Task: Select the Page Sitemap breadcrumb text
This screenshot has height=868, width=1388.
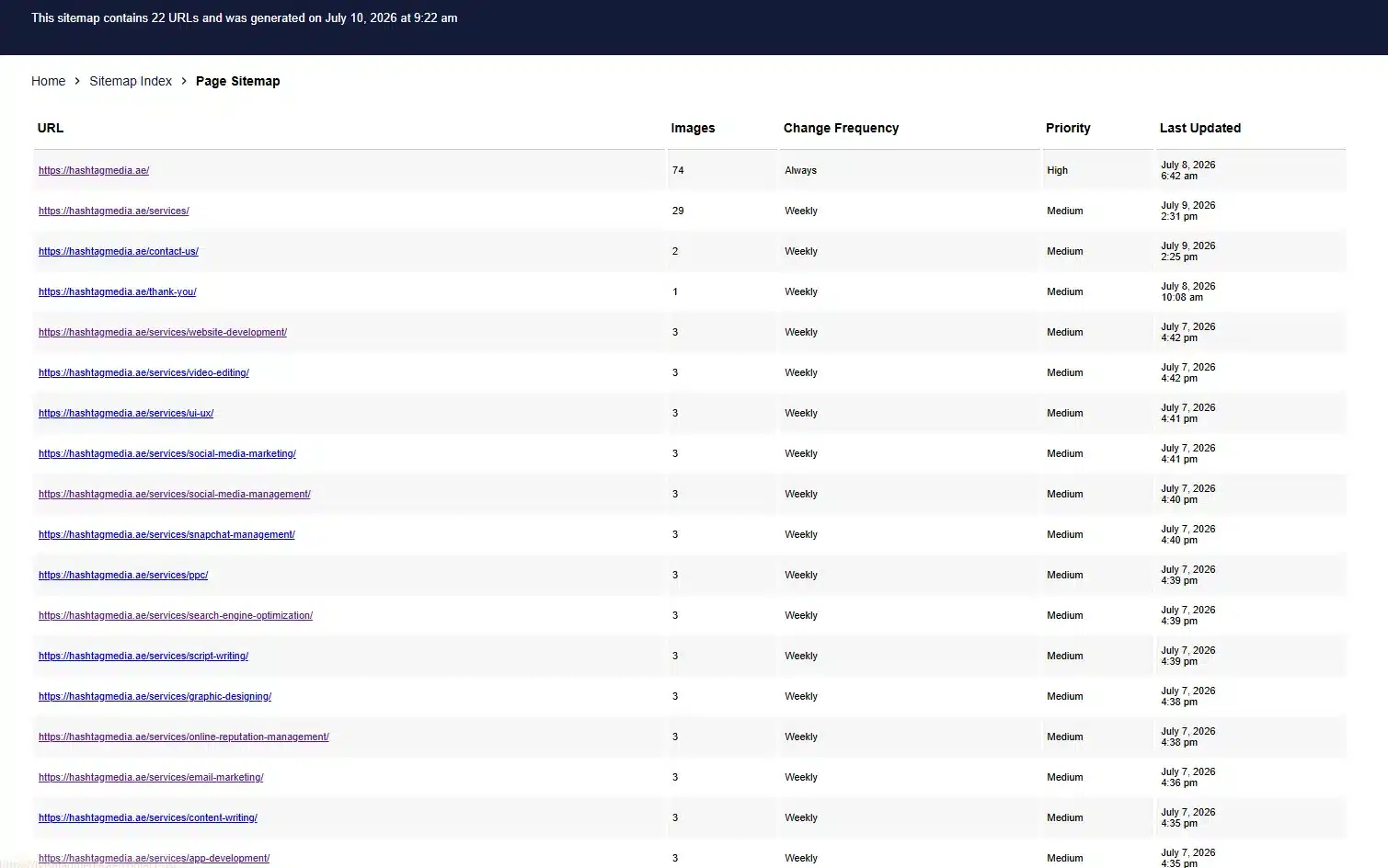Action: (237, 81)
